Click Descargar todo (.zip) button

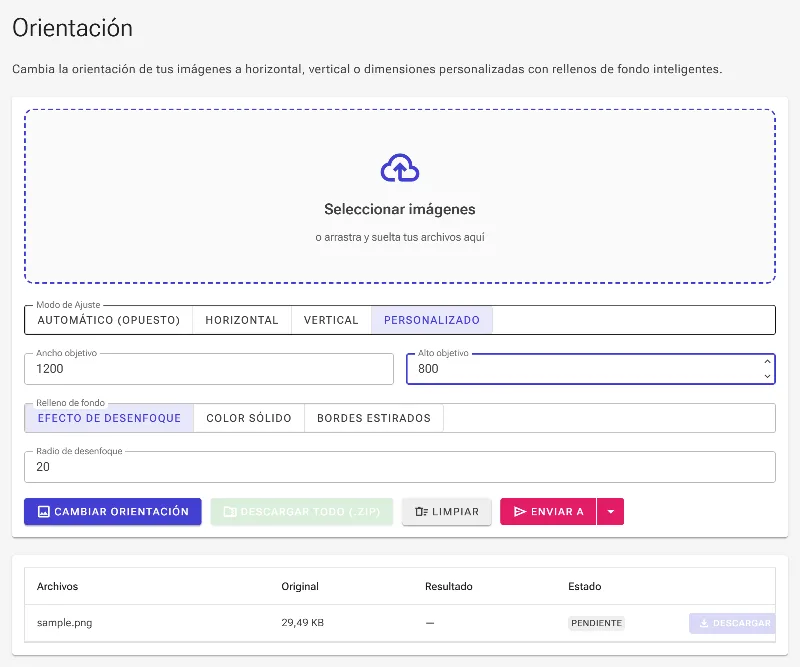[x=302, y=511]
